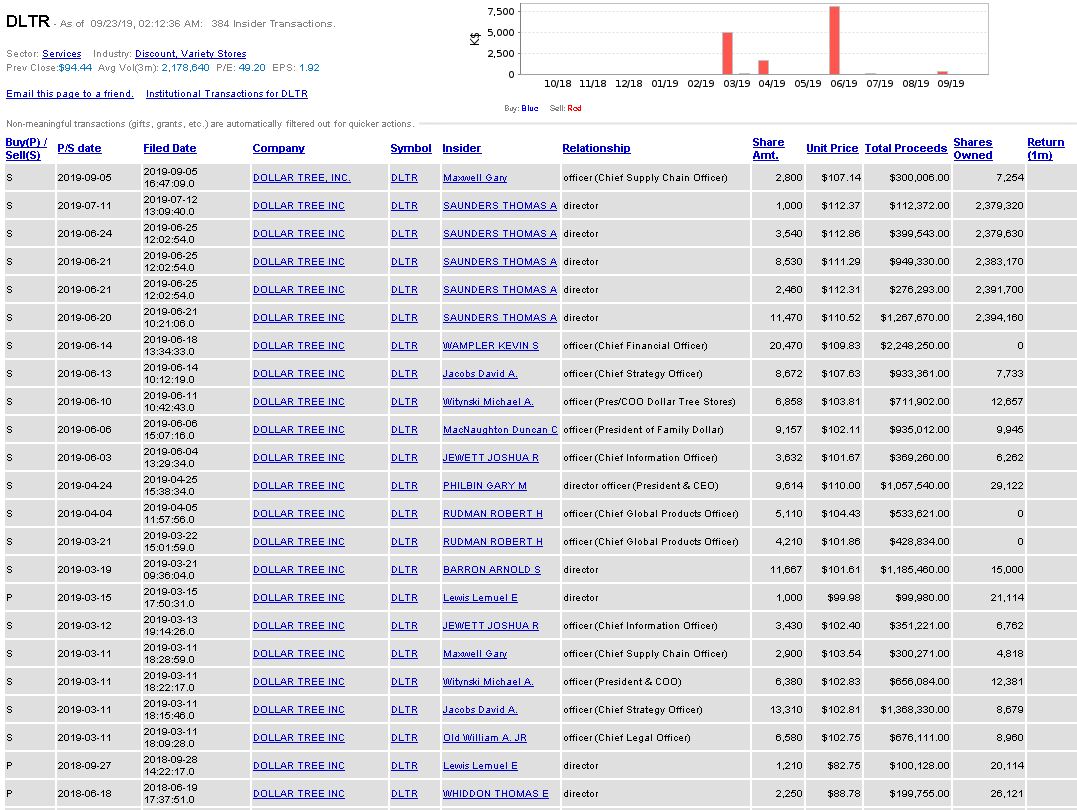Click DLTR symbol in PHILBIN GARY M row
The image size is (1077, 810).
point(404,486)
